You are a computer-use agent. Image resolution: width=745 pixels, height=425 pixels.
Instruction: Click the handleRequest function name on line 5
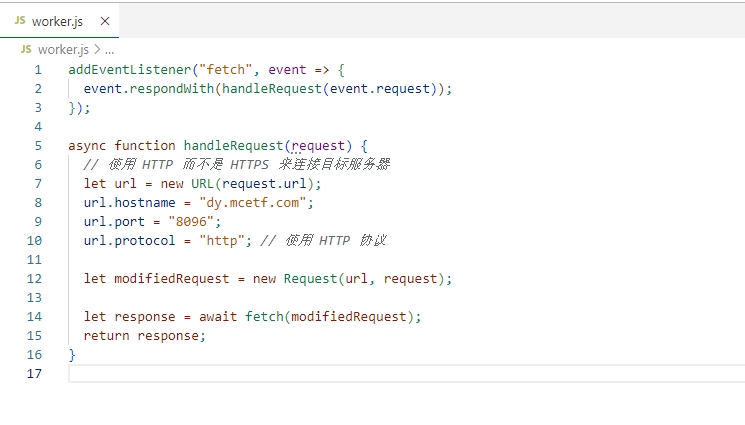(x=233, y=145)
